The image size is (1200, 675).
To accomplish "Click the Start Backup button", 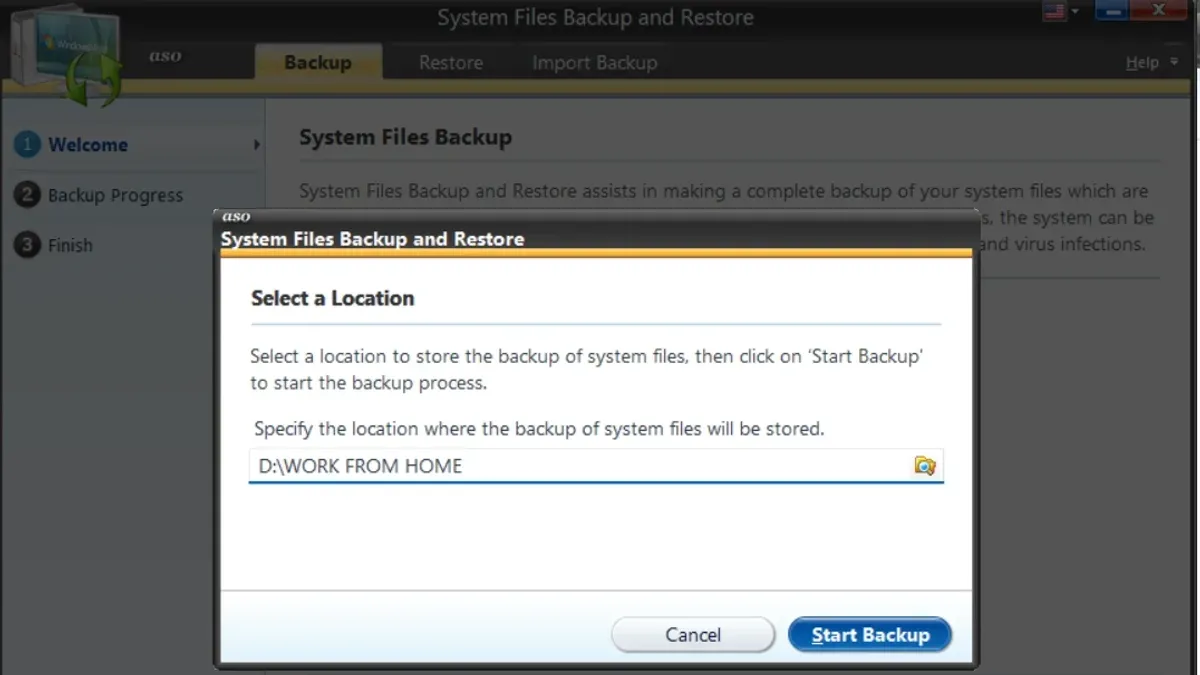I will coord(870,635).
